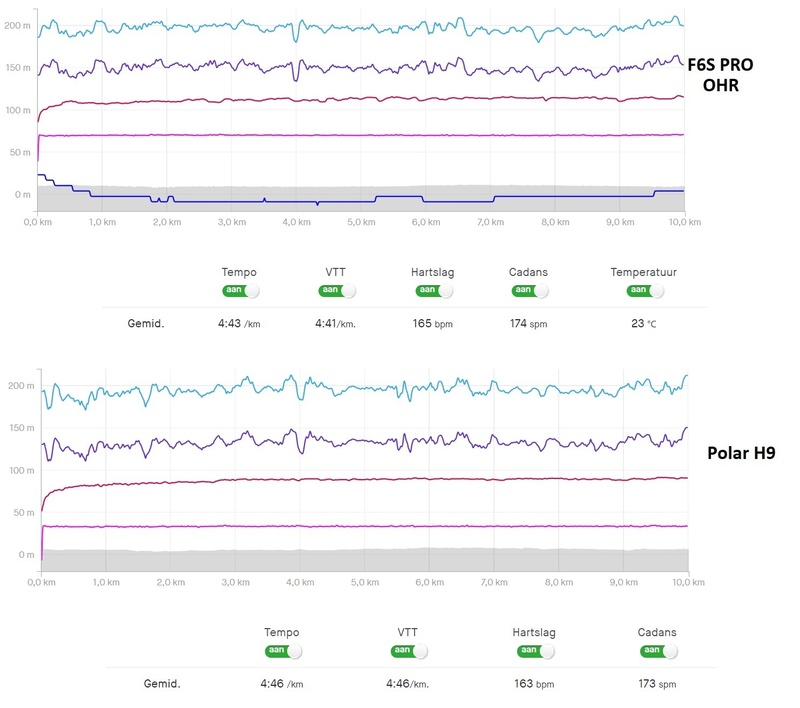Click 5,0 km axis label on top chart
The height and width of the screenshot is (708, 800).
361,222
